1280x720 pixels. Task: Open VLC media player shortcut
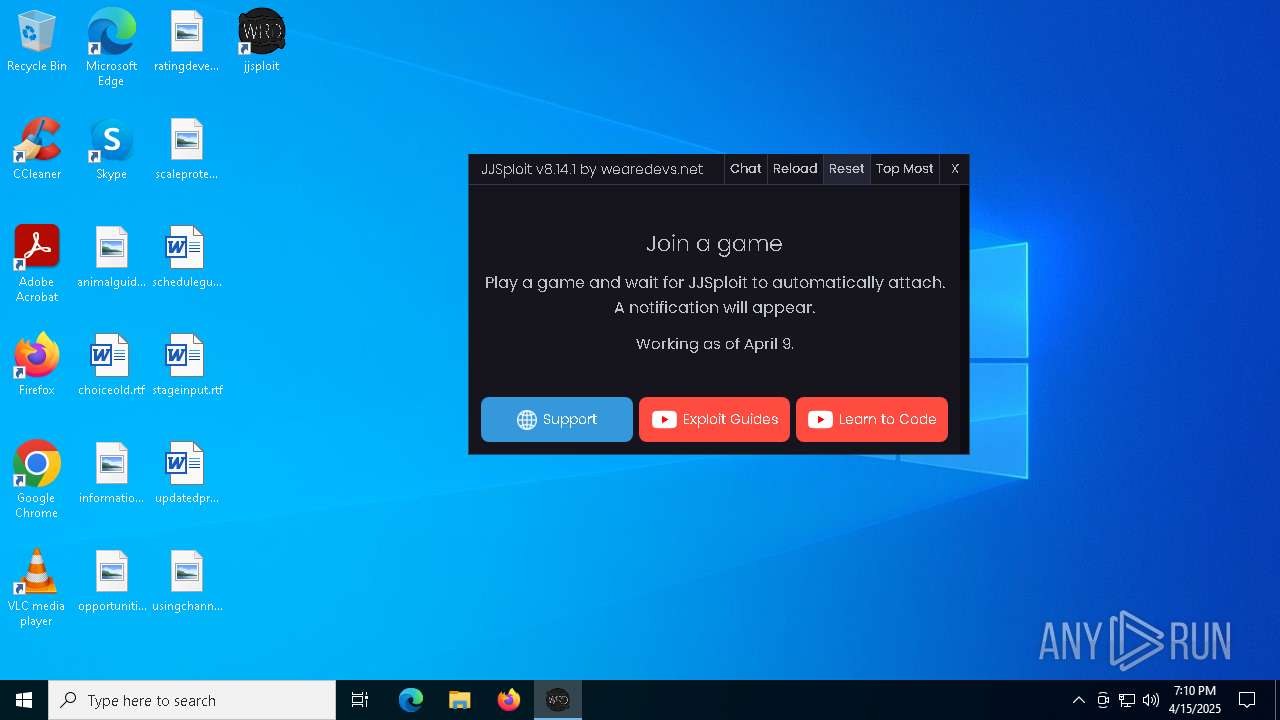37,588
